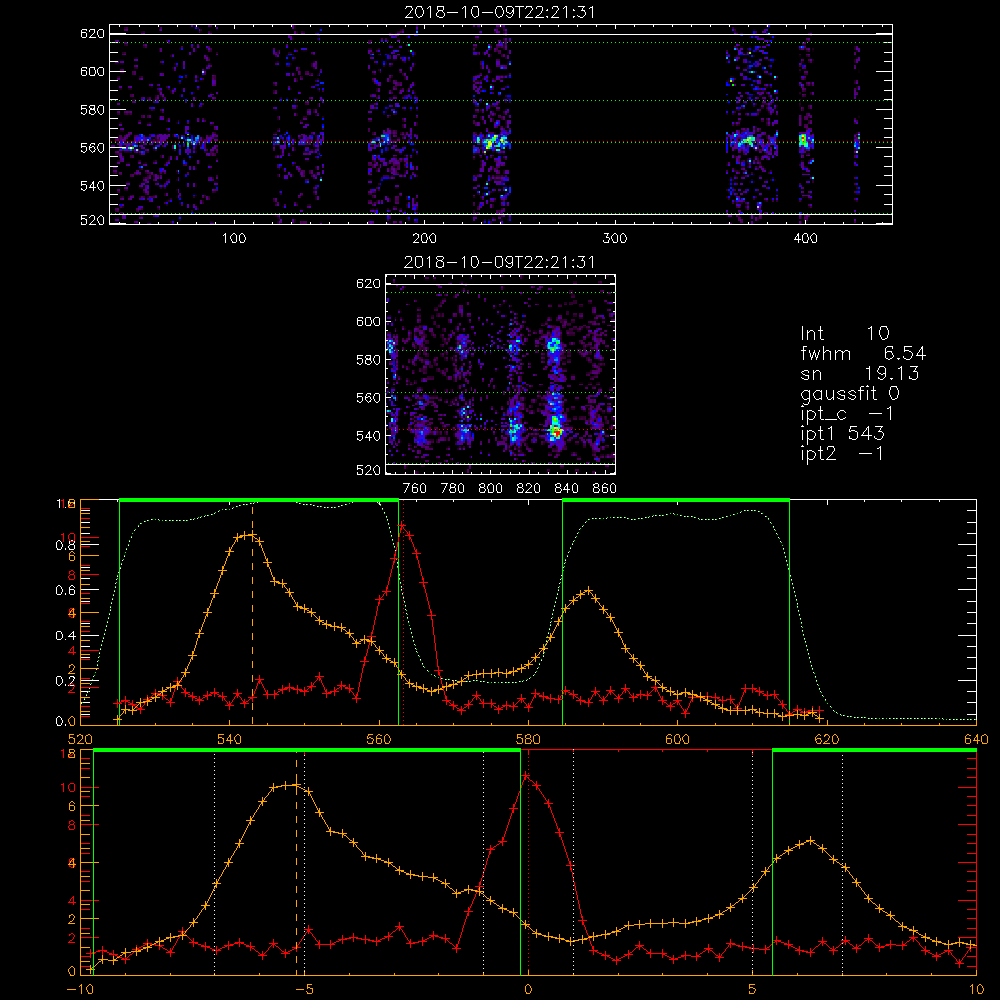1000x1000 pixels.
Task: Click the 'Int 10' value
Action: (844, 333)
